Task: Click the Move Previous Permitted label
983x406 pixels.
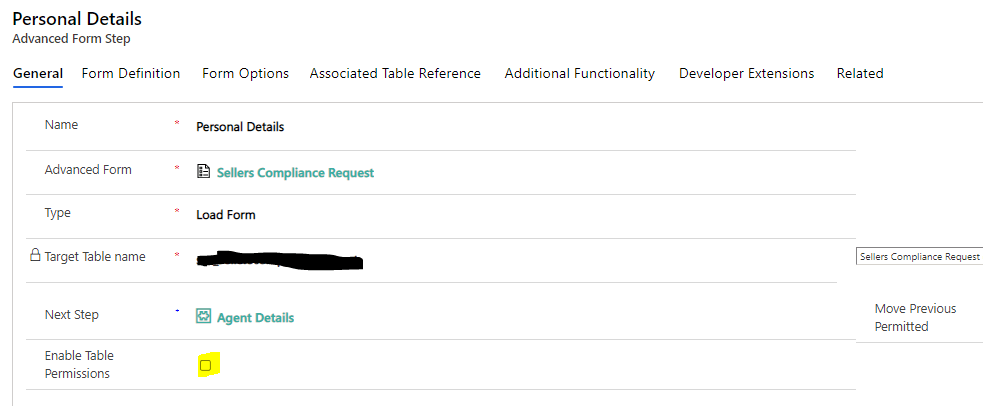Action: click(915, 318)
